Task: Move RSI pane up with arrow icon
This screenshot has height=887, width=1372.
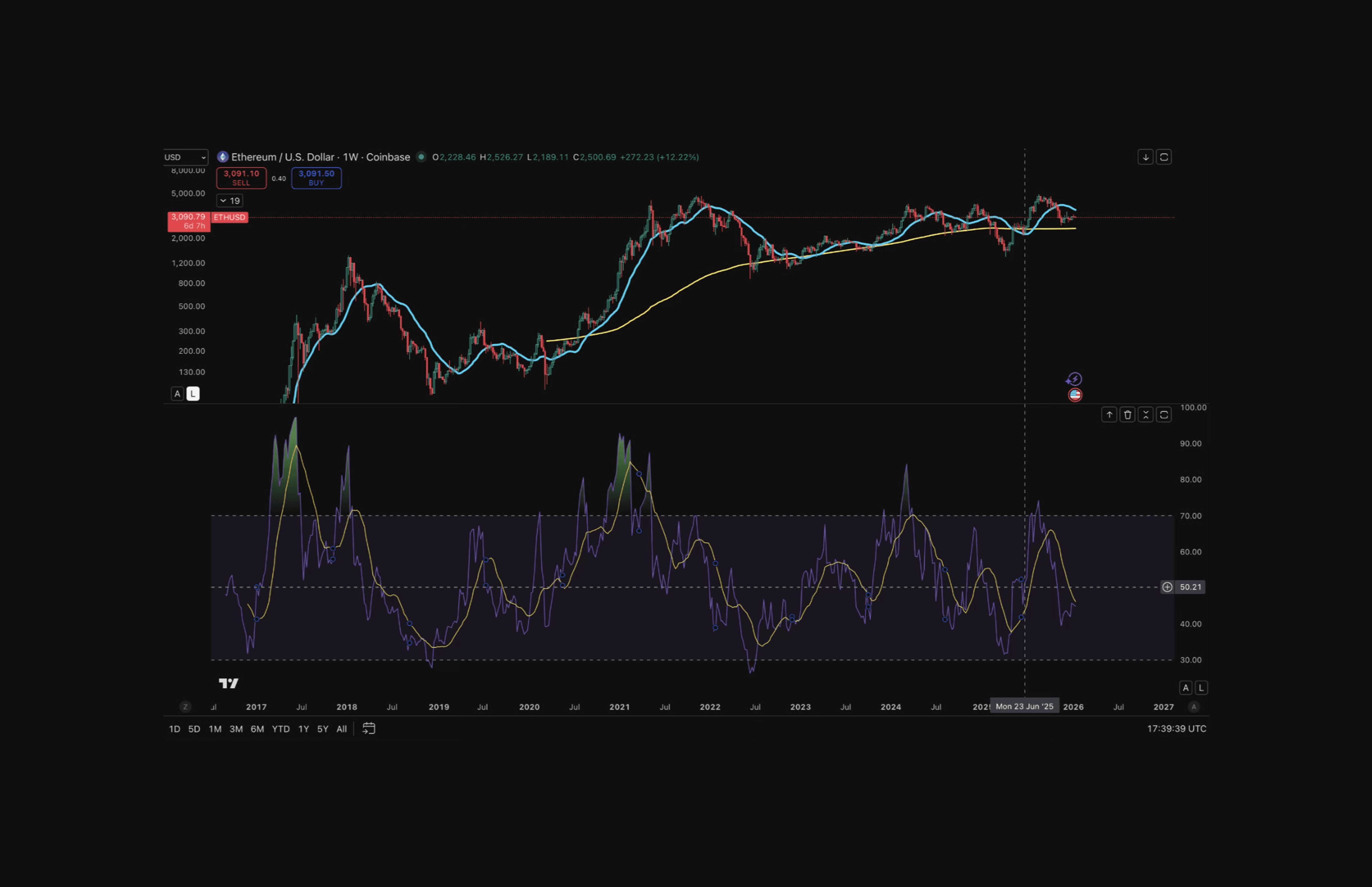Action: click(1109, 415)
